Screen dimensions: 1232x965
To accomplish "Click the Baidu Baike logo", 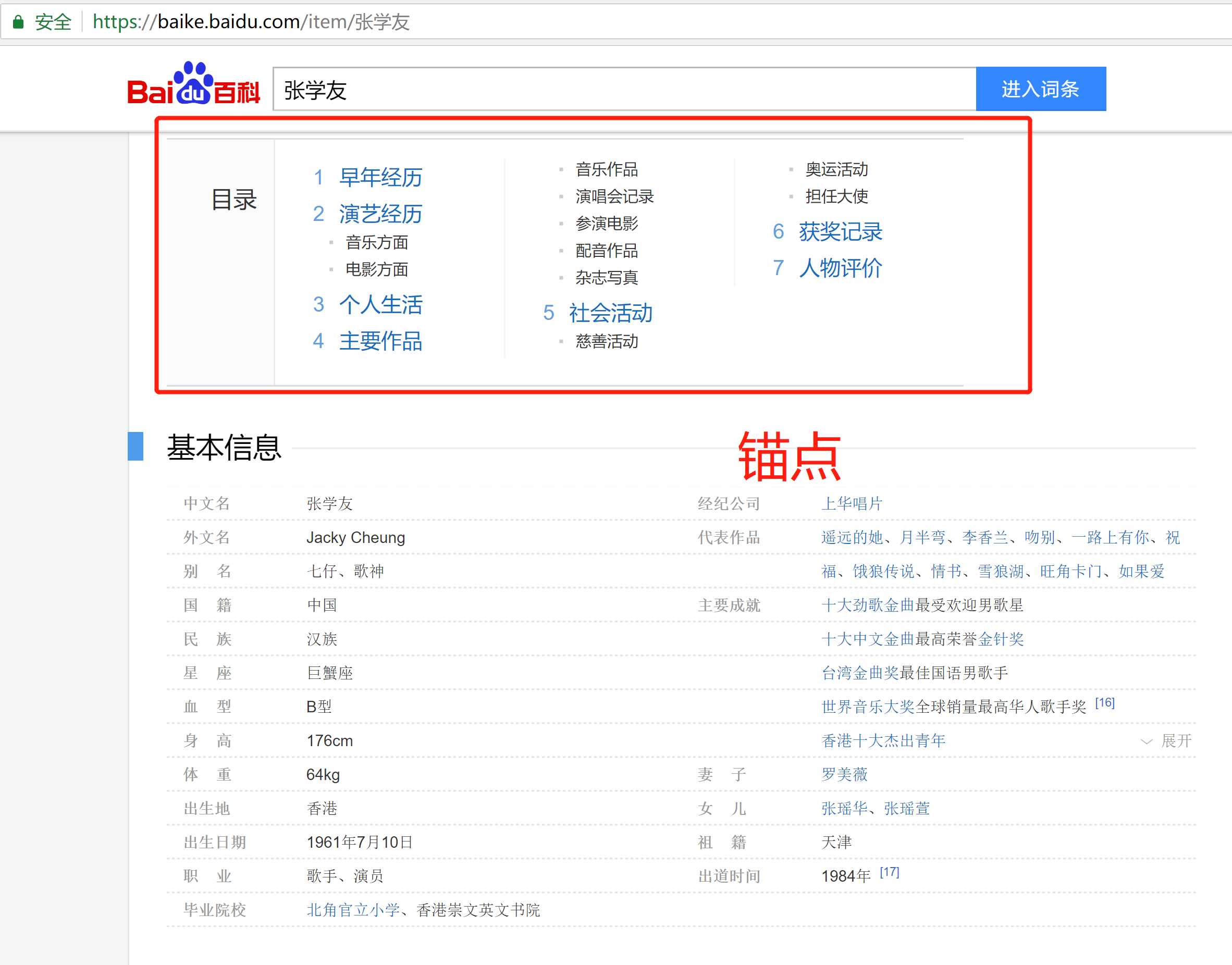I will click(x=194, y=83).
